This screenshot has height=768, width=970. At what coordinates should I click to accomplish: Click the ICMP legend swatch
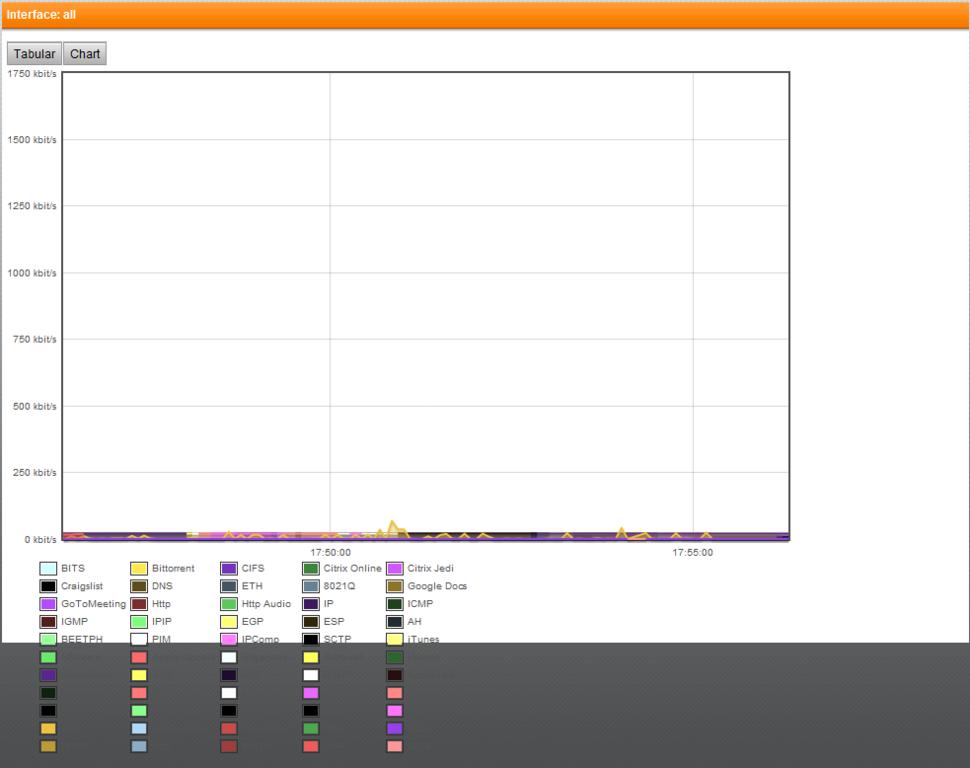point(395,605)
